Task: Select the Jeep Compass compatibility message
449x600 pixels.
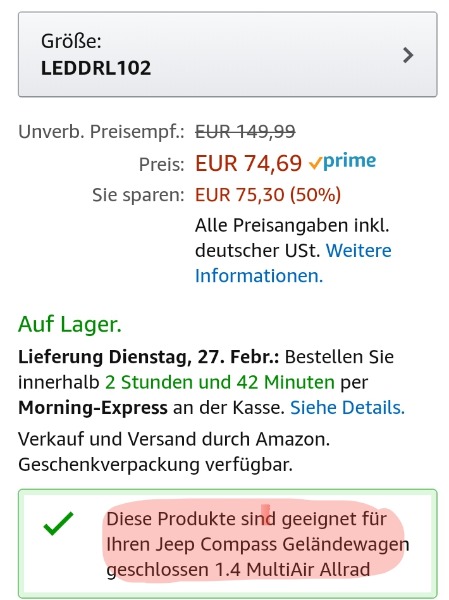Action: pos(258,544)
